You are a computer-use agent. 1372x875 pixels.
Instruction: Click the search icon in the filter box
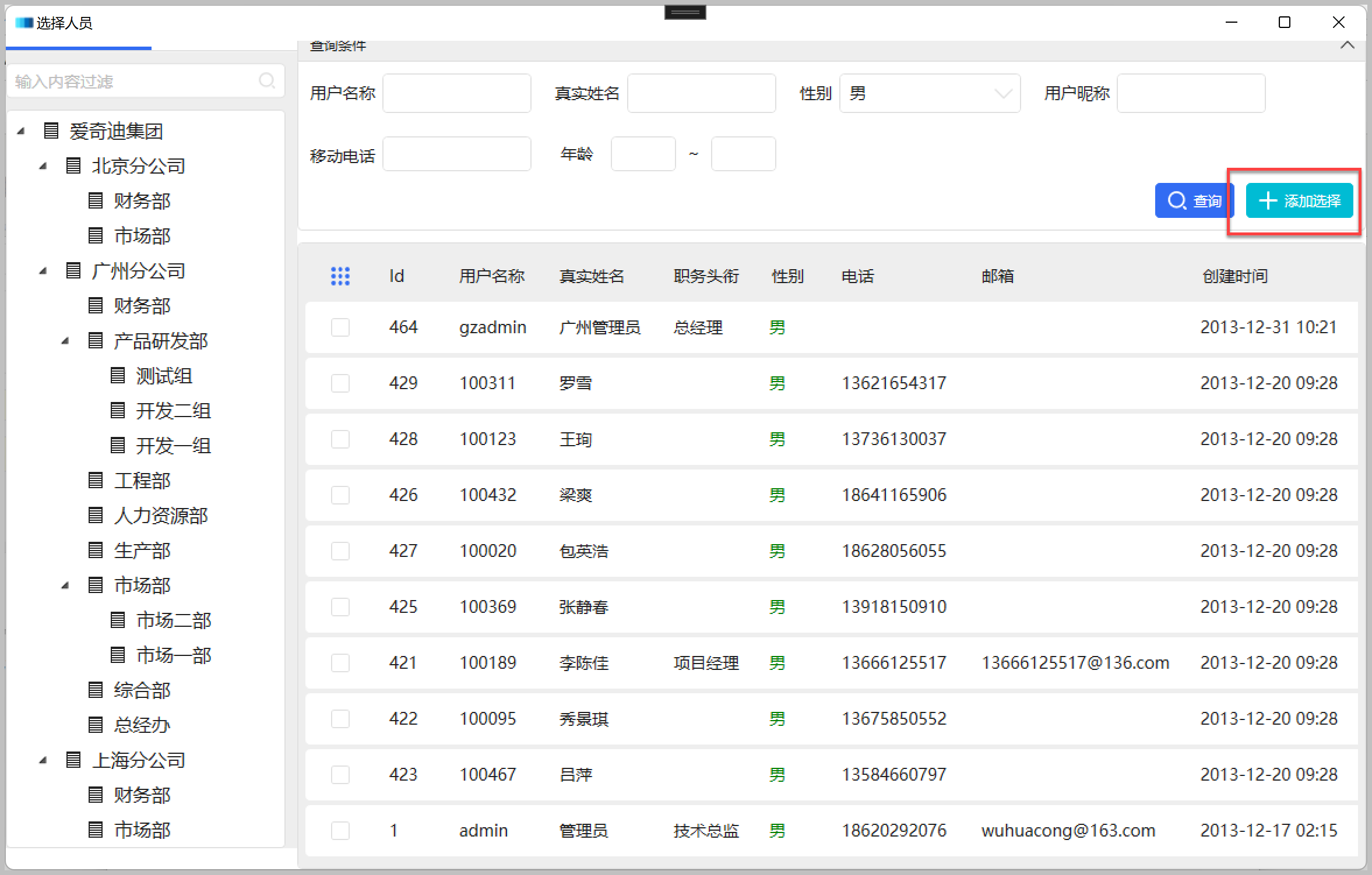click(x=267, y=80)
